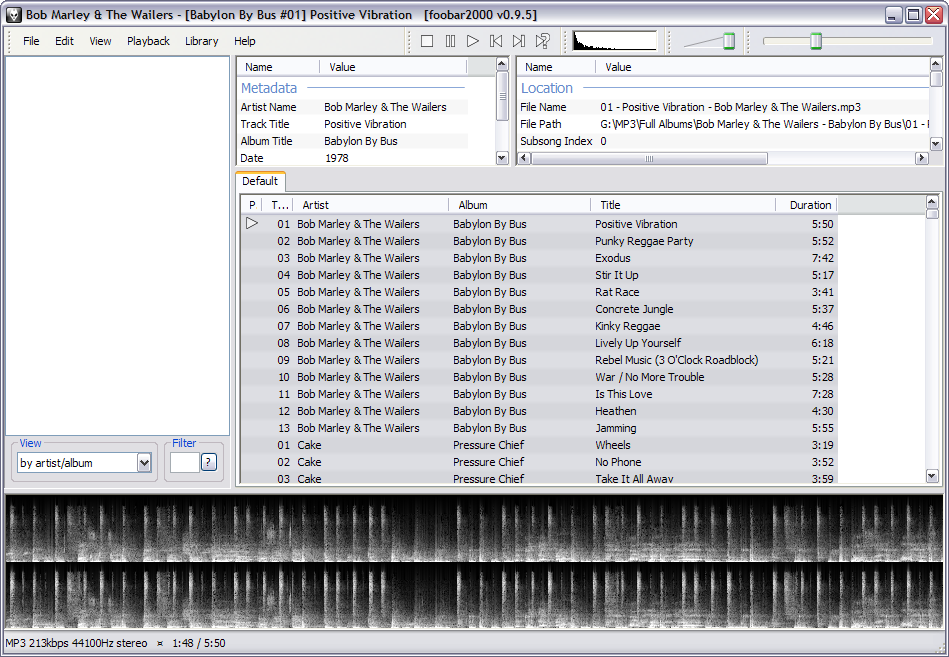
Task: Click the spectrum visualization in the toolbar
Action: pos(614,41)
